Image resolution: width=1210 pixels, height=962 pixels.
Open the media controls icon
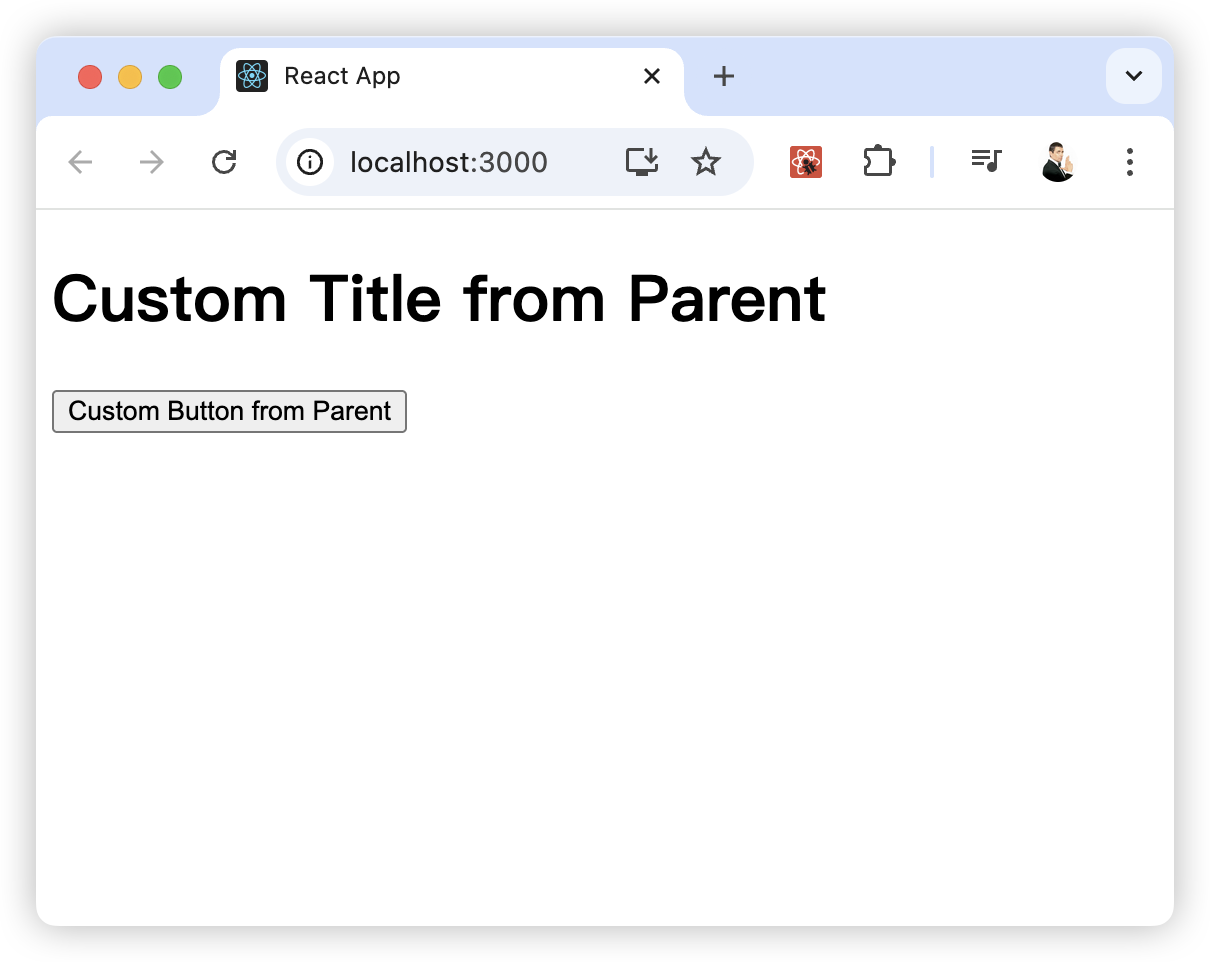pyautogui.click(x=986, y=162)
